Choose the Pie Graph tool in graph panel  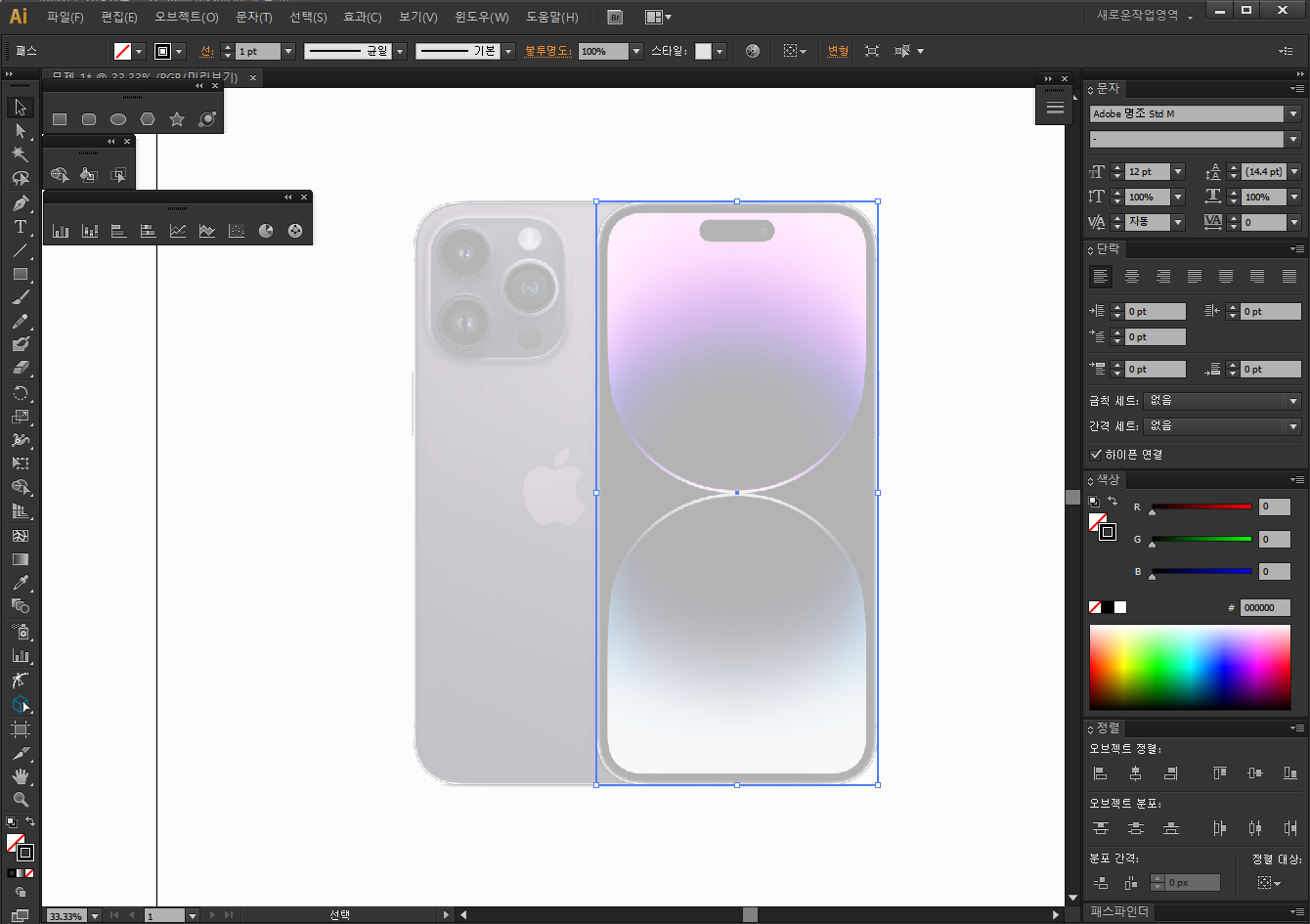click(266, 231)
